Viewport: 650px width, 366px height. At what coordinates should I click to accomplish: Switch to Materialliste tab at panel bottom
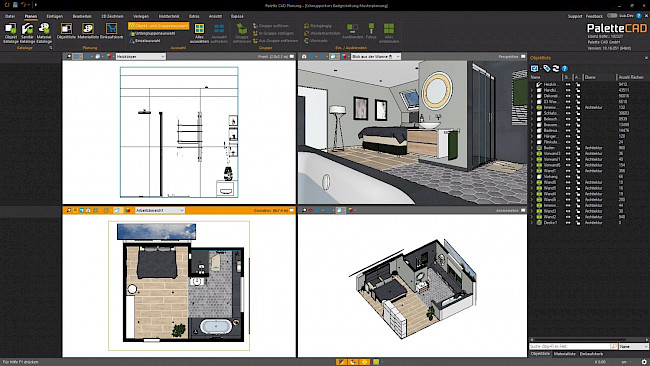coord(565,354)
